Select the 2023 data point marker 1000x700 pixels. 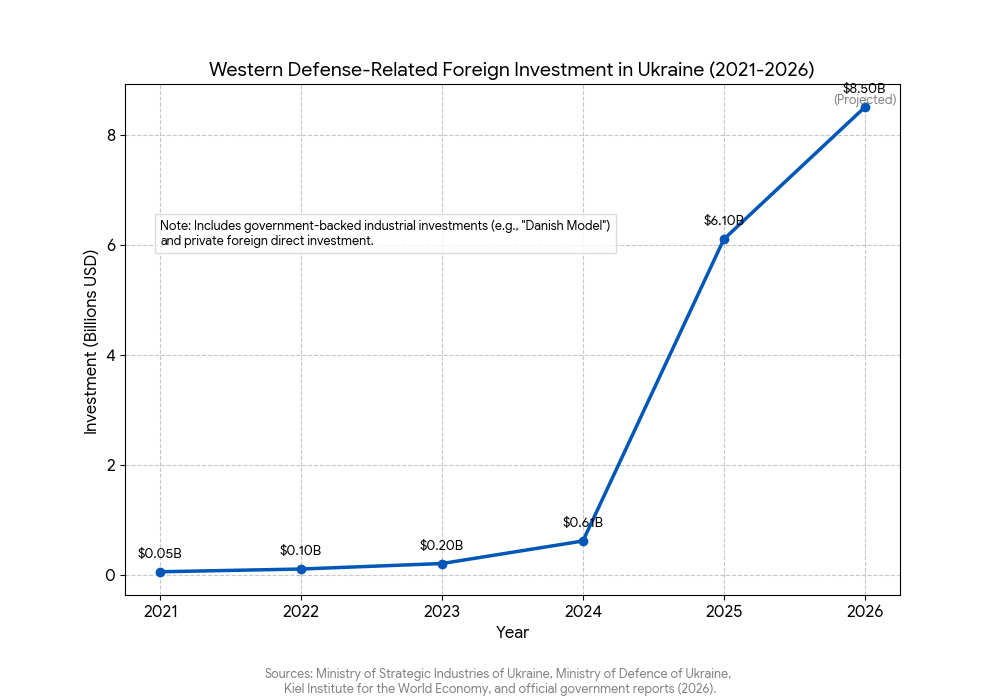coord(442,564)
